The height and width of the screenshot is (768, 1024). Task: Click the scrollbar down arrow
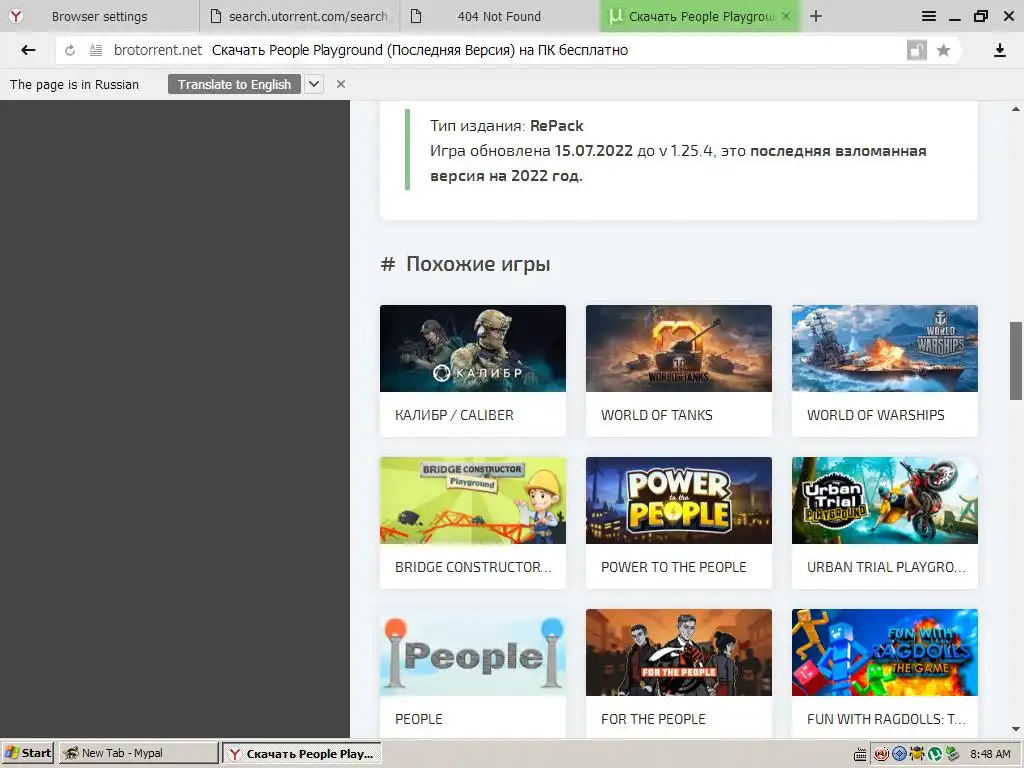(x=1016, y=729)
